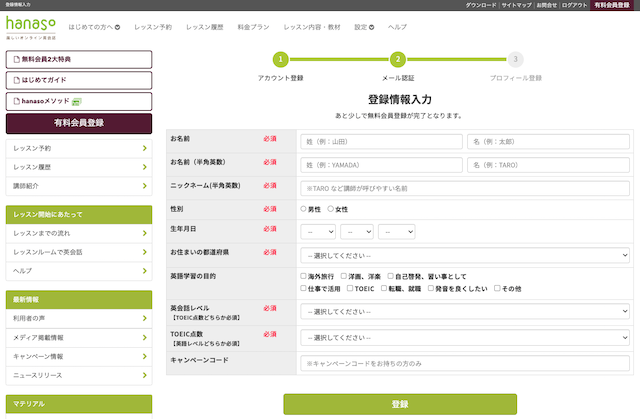Click the chevron on sidebar ヘルプ
The width and height of the screenshot is (640, 419).
click(x=144, y=270)
